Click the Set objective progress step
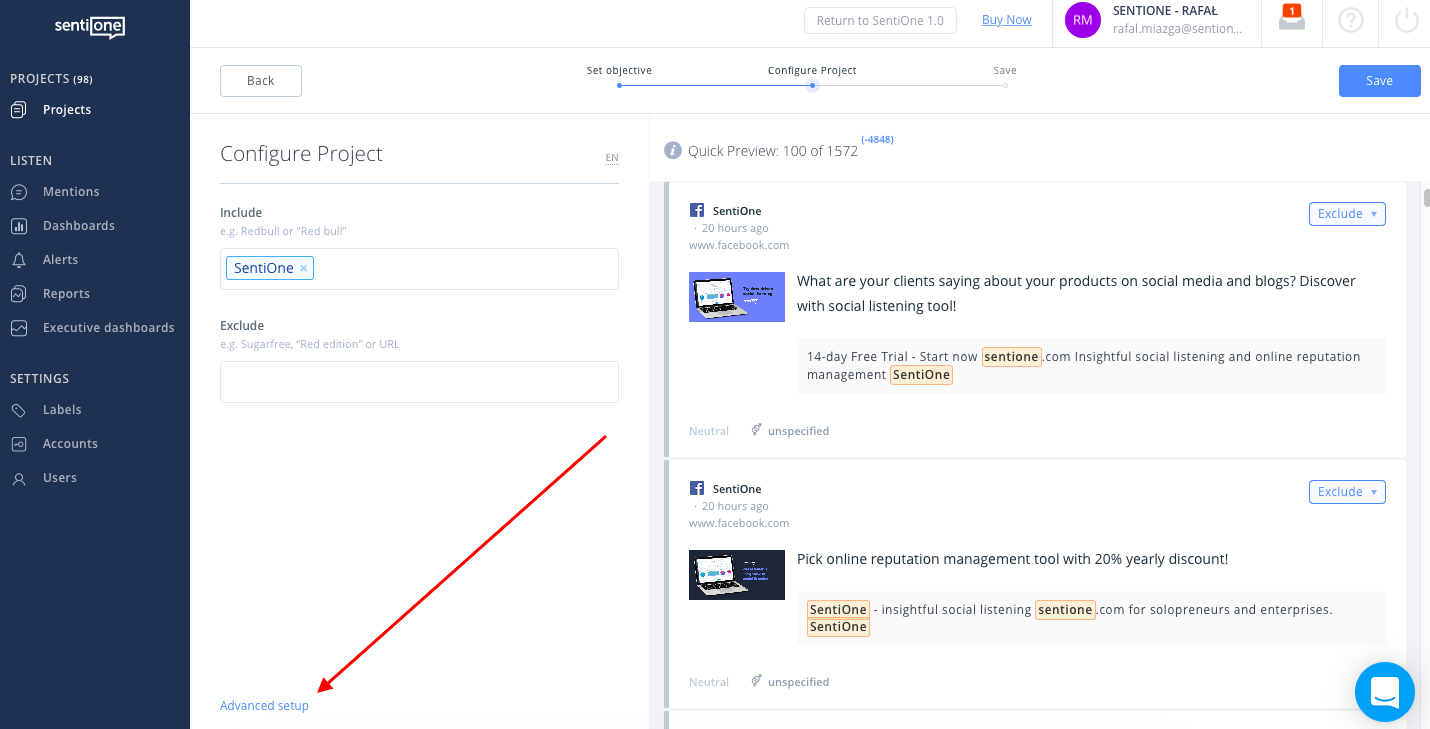This screenshot has width=1430, height=729. click(619, 85)
